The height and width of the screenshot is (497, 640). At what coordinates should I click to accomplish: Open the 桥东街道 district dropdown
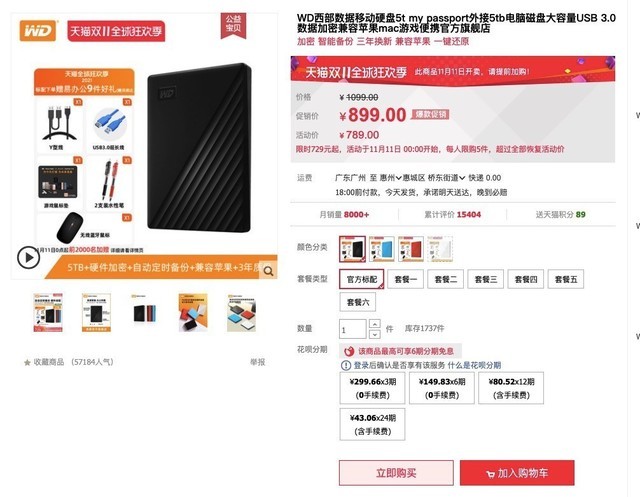coord(446,178)
